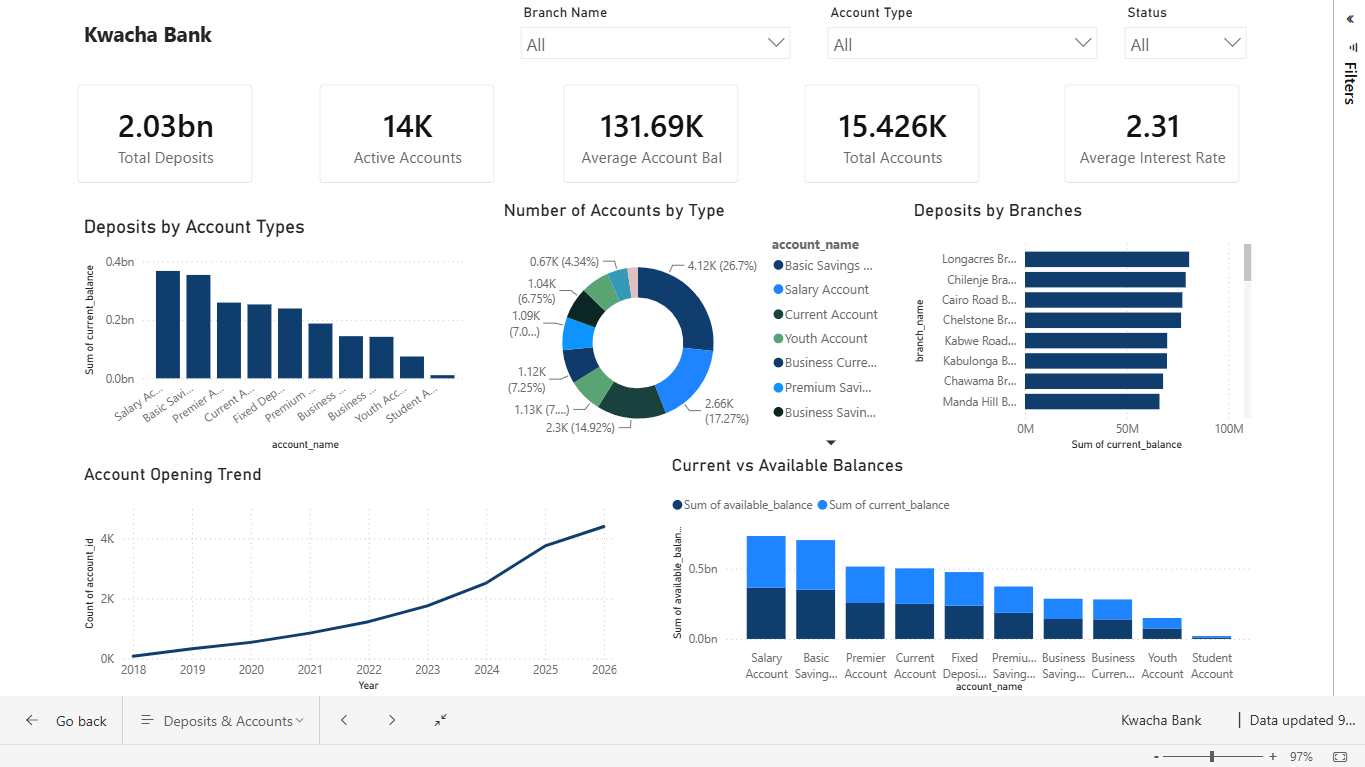
Task: Click Sum of available_balance legend item
Action: (x=742, y=505)
